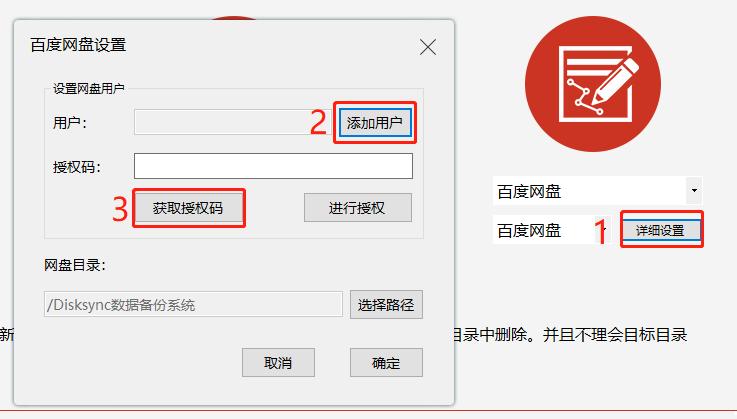737x419 pixels.
Task: Click the 授权码: label
Action: pos(77,166)
